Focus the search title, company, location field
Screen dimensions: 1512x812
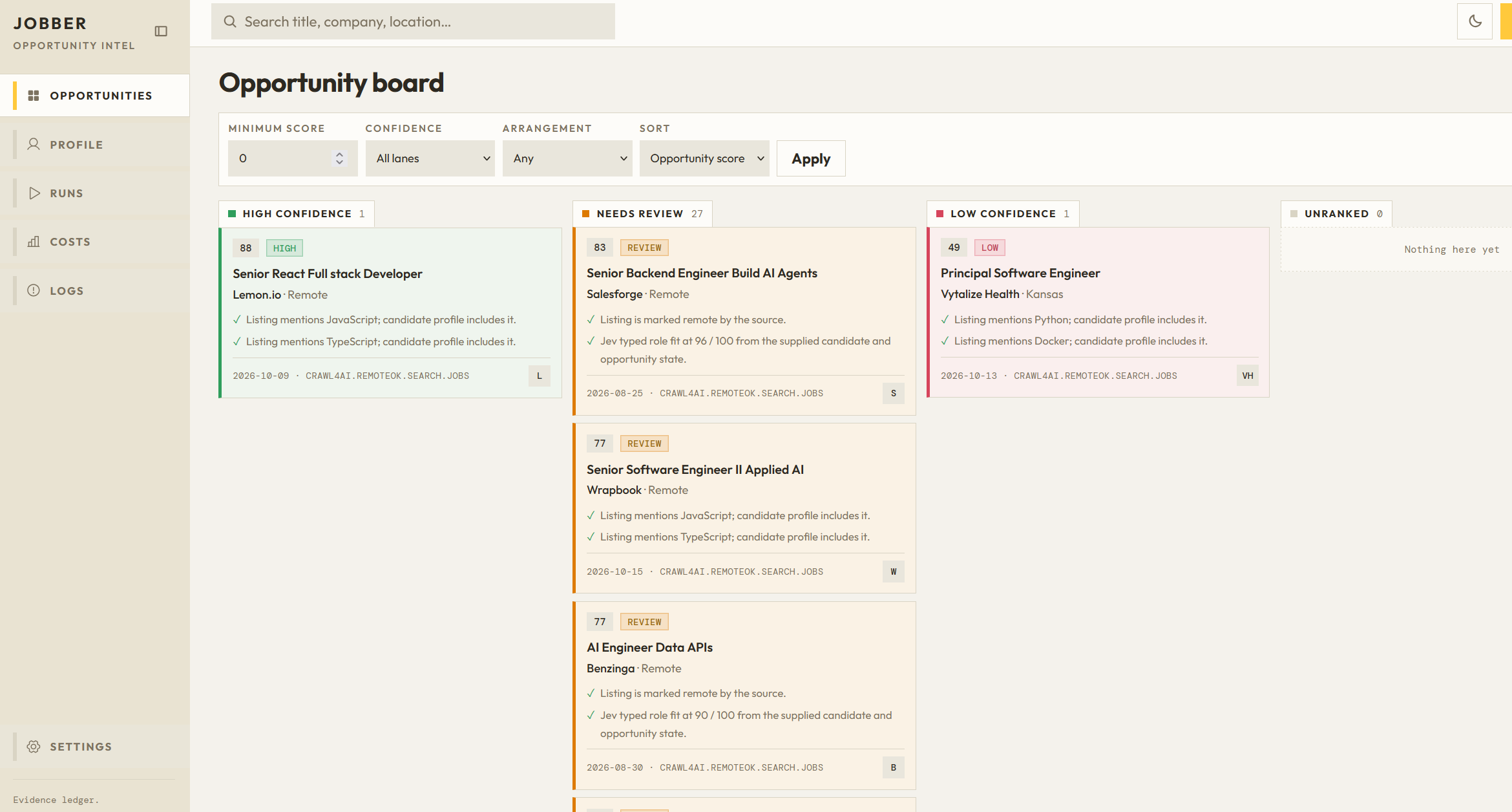pyautogui.click(x=413, y=21)
